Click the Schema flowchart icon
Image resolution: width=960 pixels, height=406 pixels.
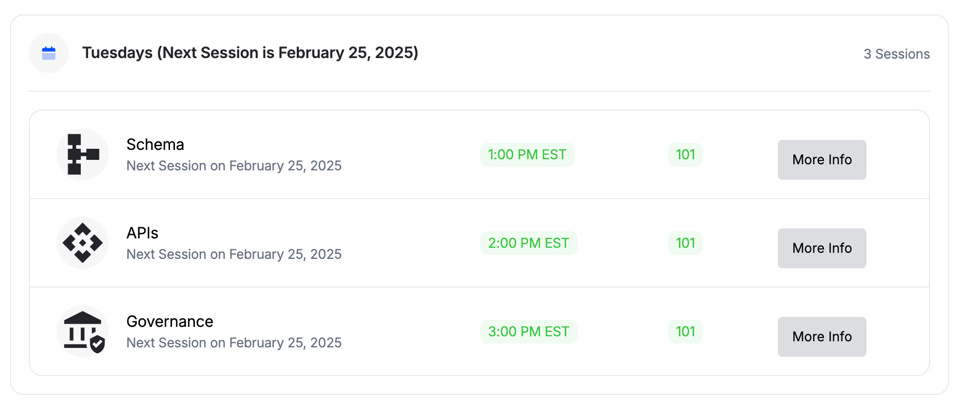click(x=83, y=154)
